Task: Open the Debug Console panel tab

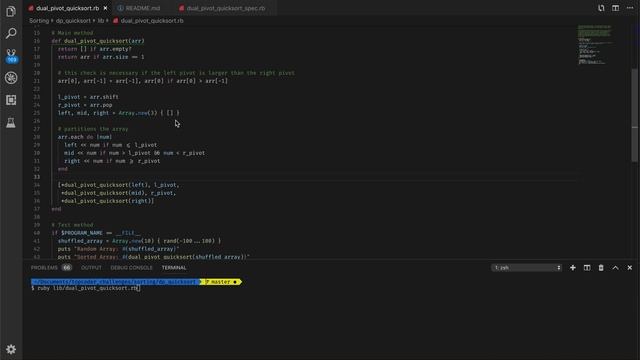Action: click(131, 268)
